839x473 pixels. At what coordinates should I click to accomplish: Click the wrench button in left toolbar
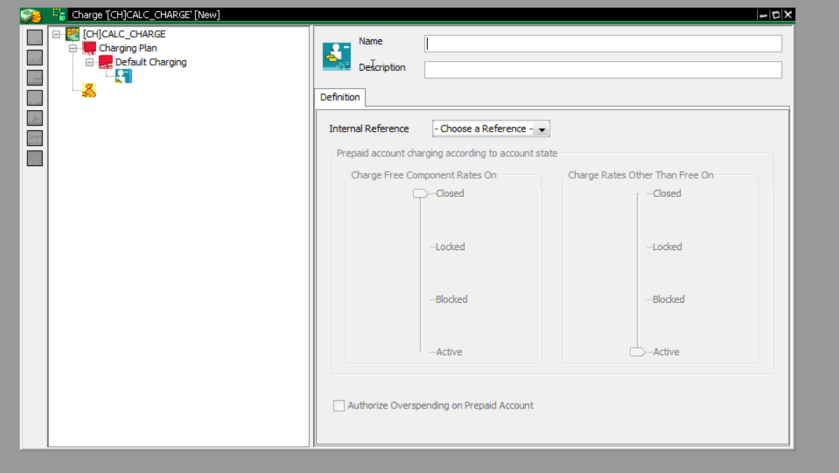35,118
